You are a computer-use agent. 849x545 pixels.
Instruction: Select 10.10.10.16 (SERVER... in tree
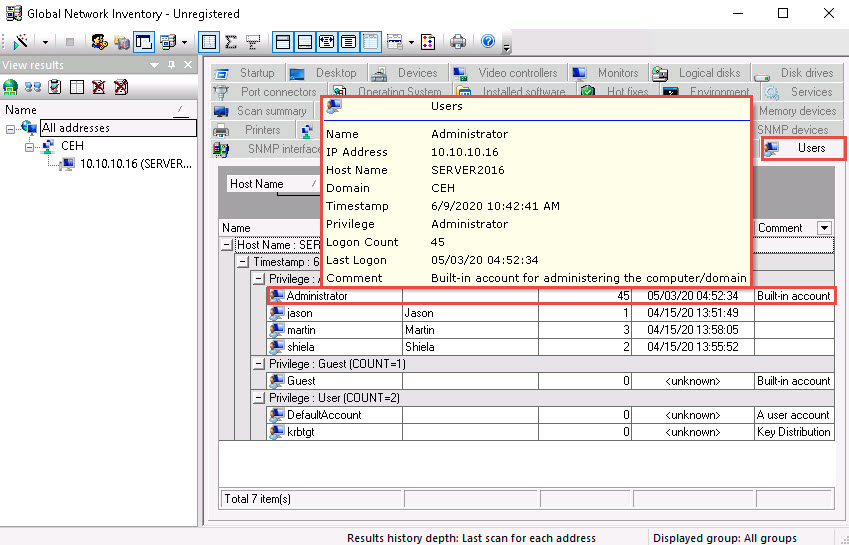point(136,164)
